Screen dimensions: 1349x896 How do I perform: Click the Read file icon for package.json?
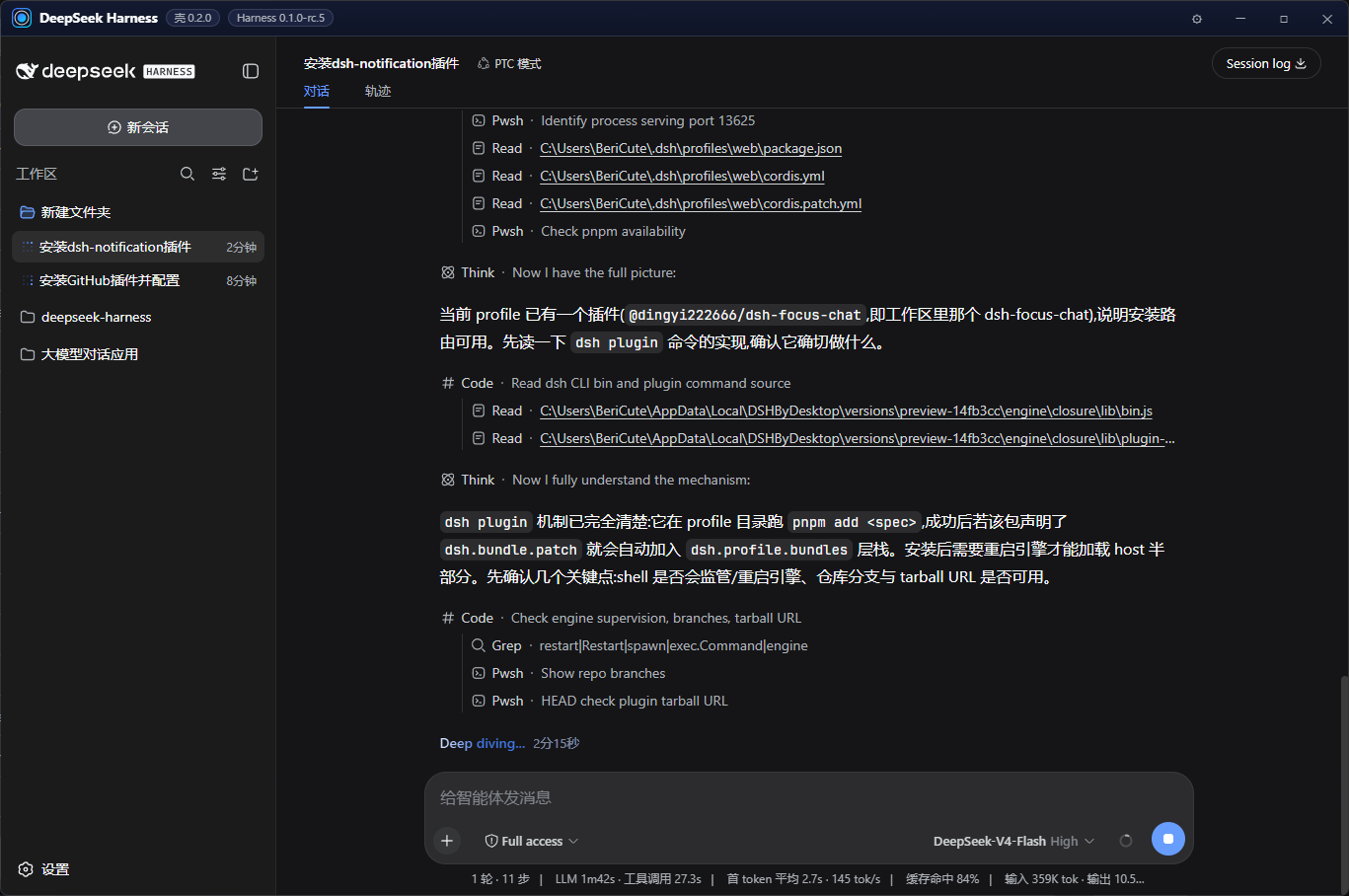tap(479, 148)
